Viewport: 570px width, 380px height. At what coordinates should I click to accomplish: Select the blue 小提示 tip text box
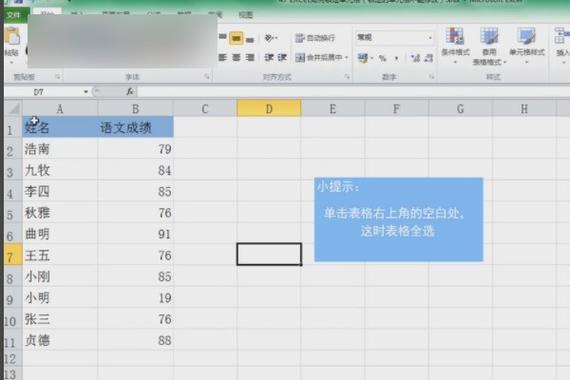(398, 219)
